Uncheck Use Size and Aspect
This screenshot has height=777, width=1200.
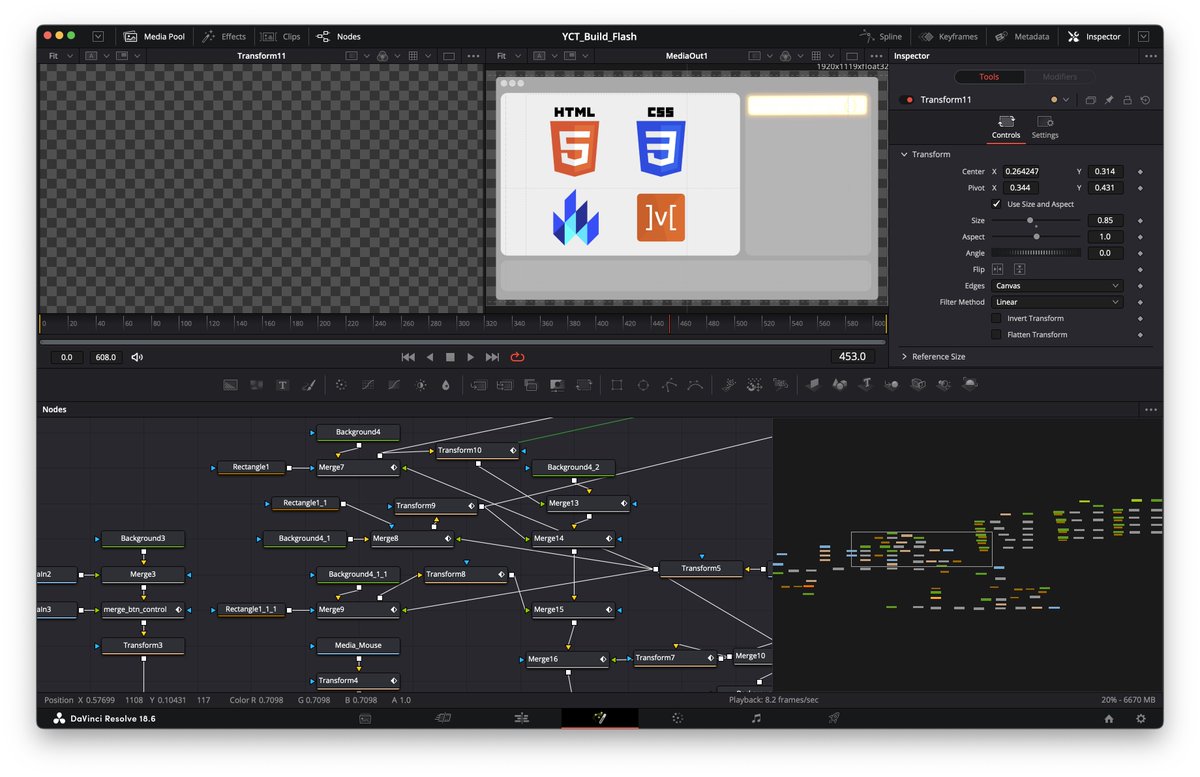pos(997,203)
